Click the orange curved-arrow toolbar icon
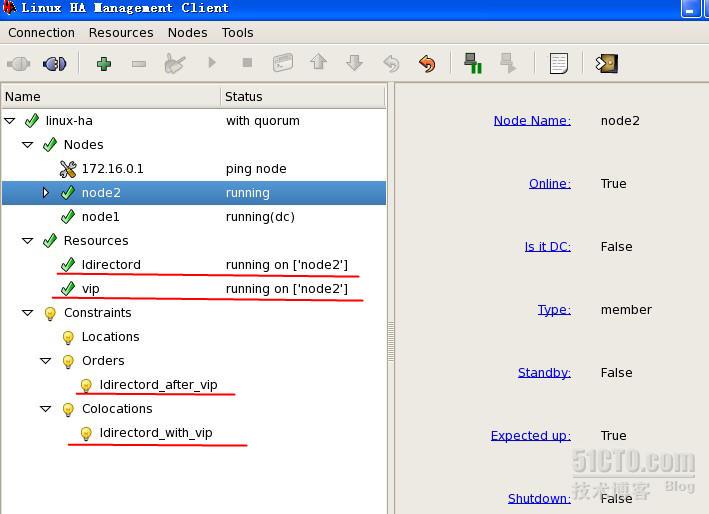The width and height of the screenshot is (709, 514). tap(427, 63)
